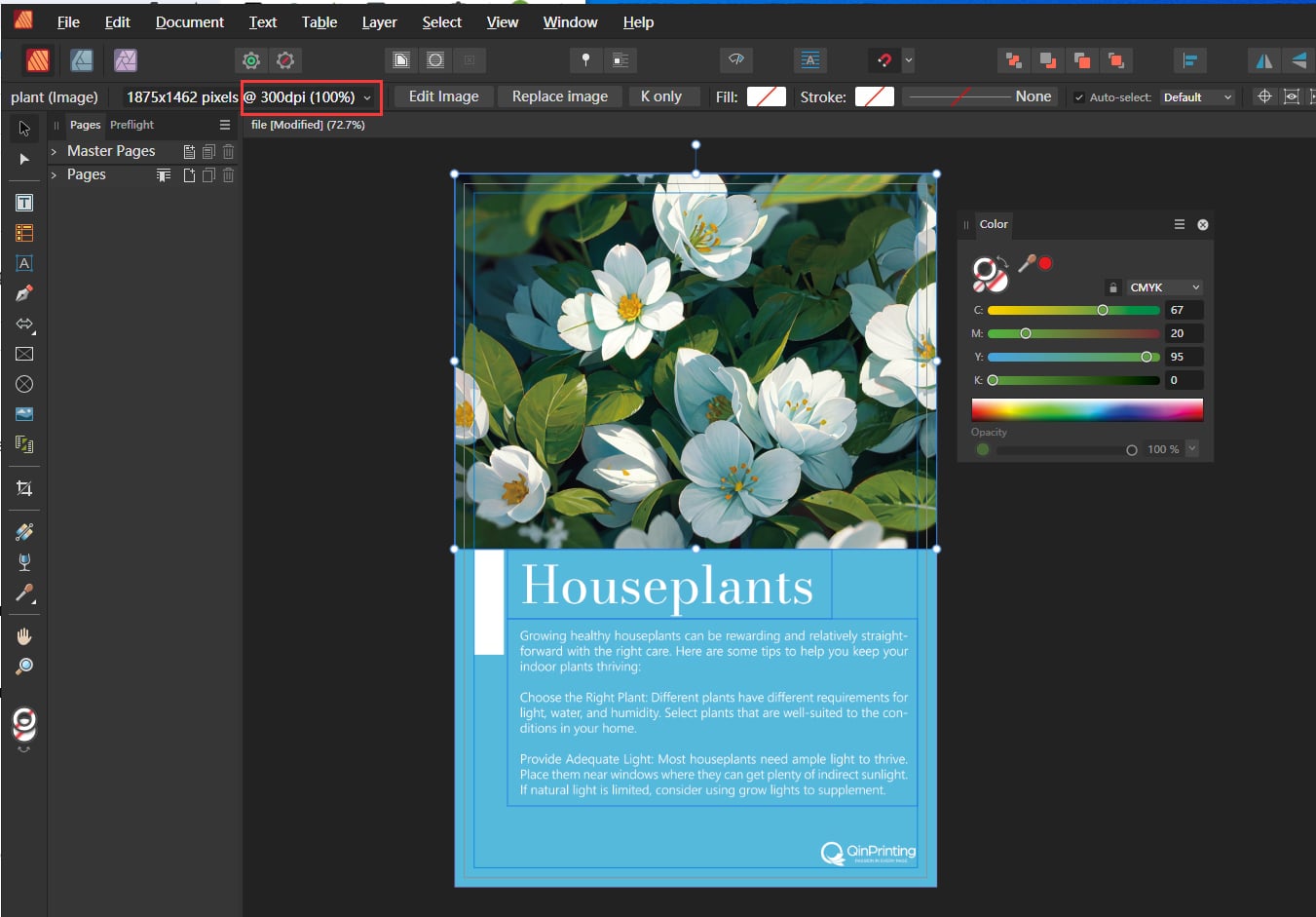Click the Flip Horizontal icon
1316x917 pixels.
click(1263, 60)
